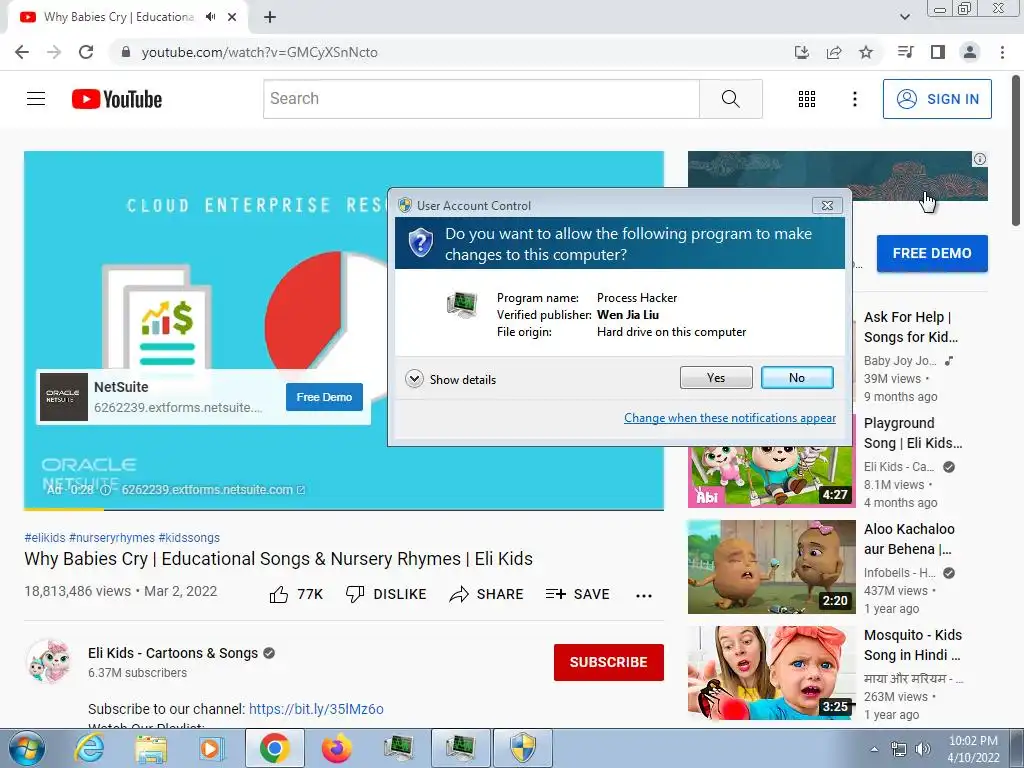Select the Why Babies Cry browser tab

(x=128, y=17)
